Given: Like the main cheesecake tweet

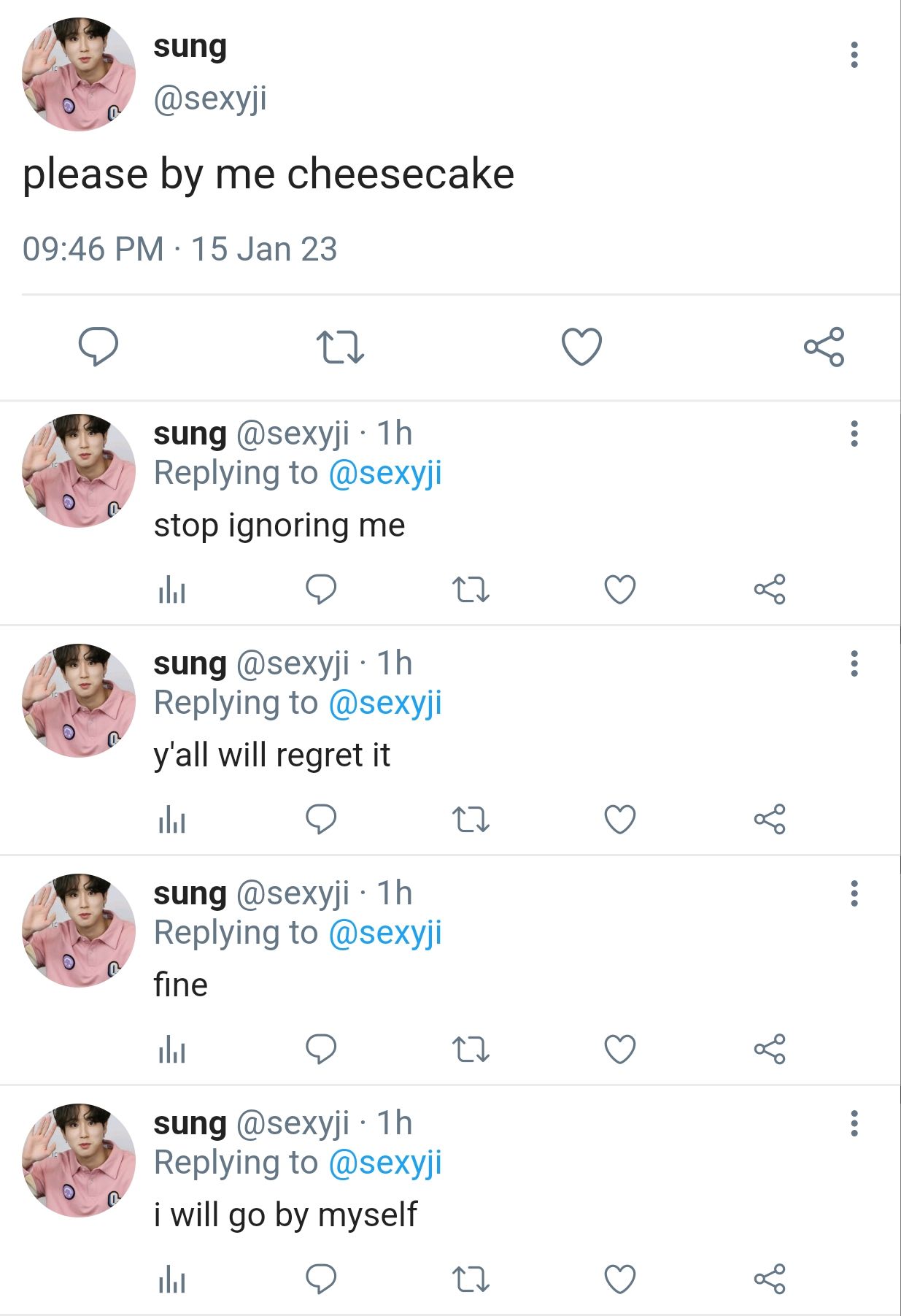Looking at the screenshot, I should coord(581,346).
